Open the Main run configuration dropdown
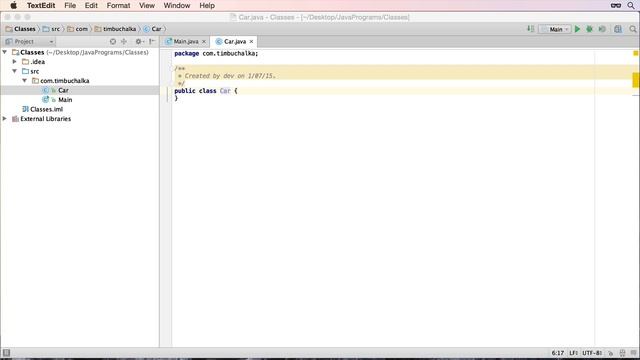The height and width of the screenshot is (360, 640). pos(554,29)
